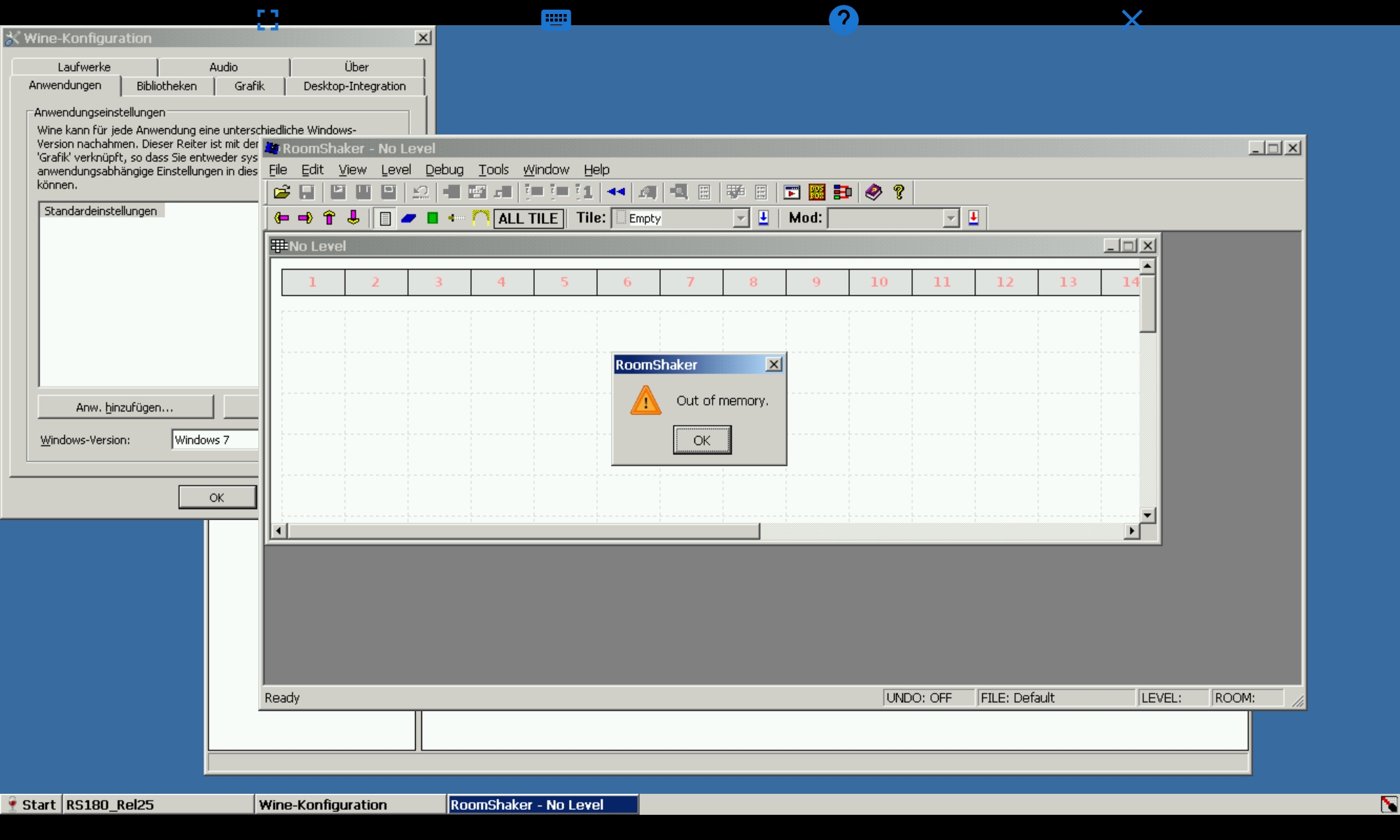Viewport: 1400px width, 840px height.
Task: Click horizontal scrollbar left arrow in No Level window
Action: click(279, 531)
